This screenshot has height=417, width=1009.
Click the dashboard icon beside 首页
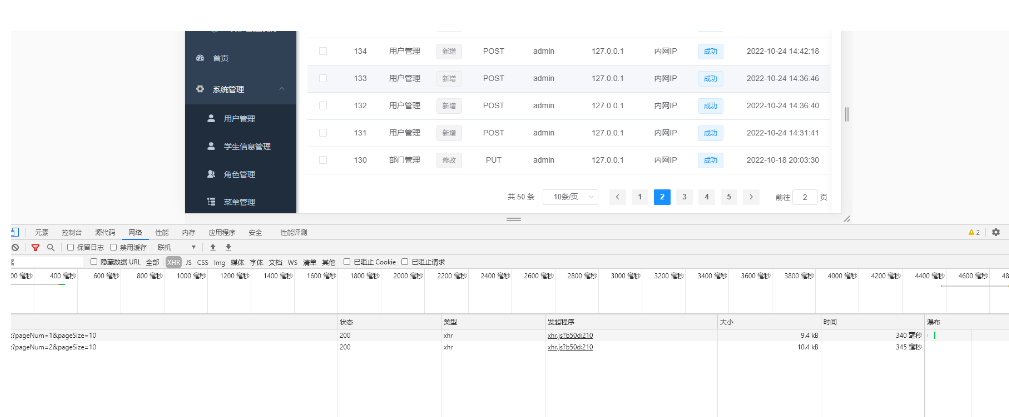200,59
